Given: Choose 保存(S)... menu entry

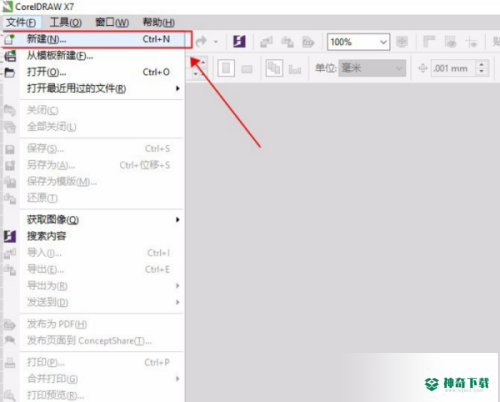Looking at the screenshot, I should pyautogui.click(x=93, y=149).
